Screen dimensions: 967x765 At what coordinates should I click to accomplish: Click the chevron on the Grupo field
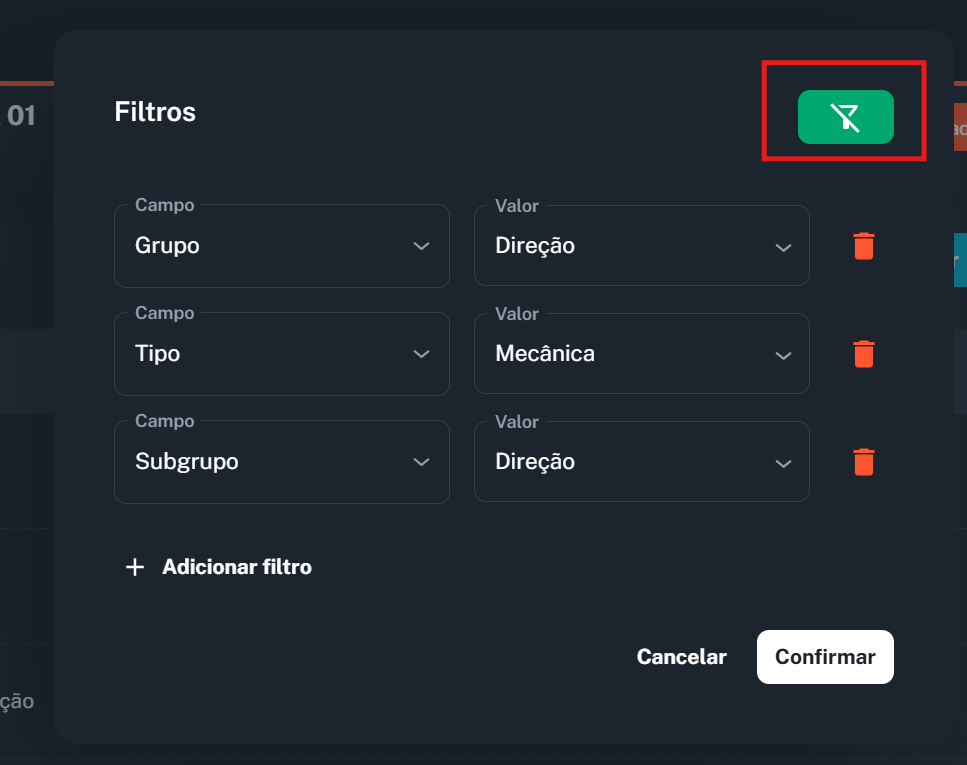tap(422, 246)
